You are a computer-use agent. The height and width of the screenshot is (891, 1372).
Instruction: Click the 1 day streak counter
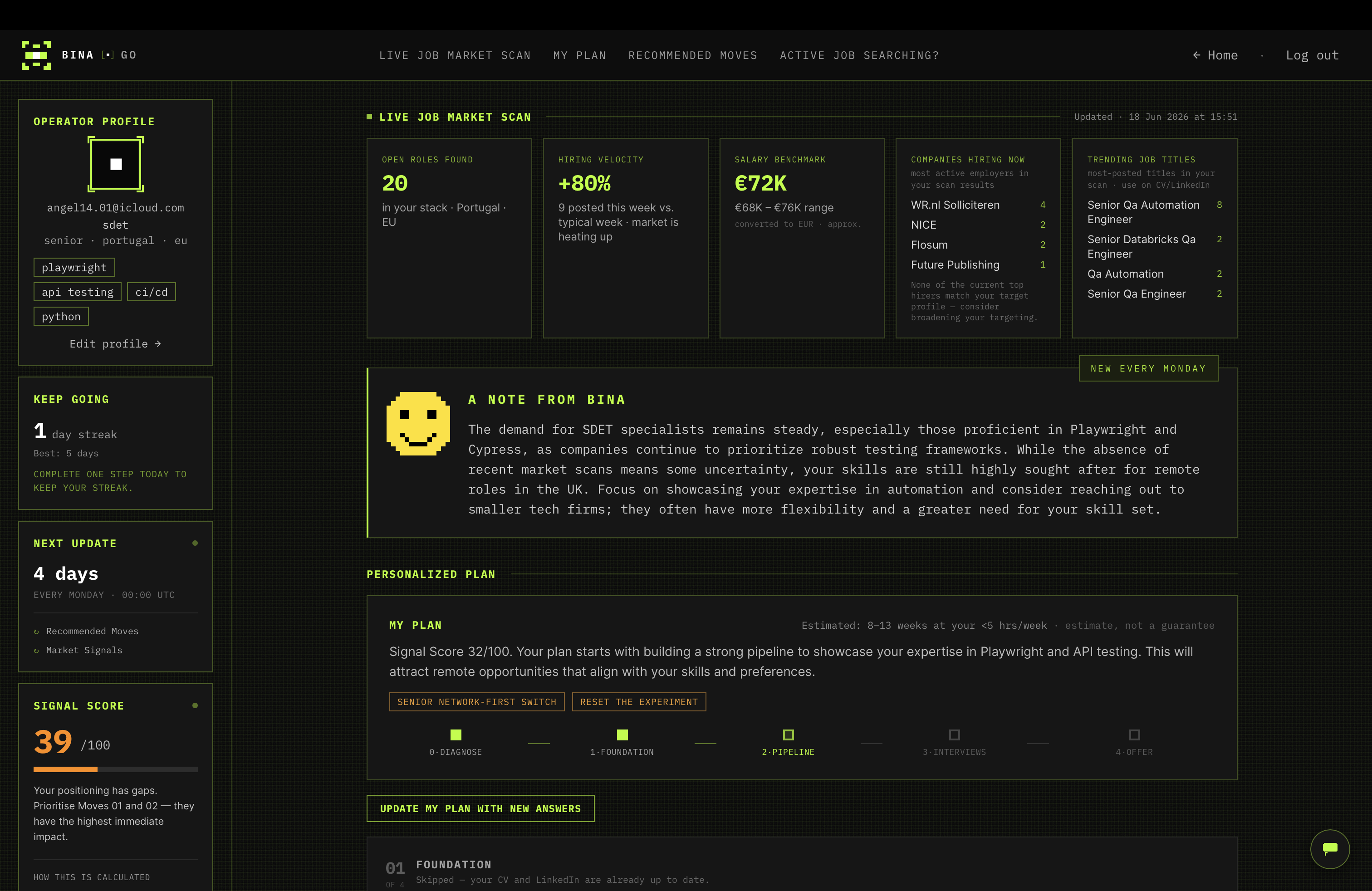75,432
